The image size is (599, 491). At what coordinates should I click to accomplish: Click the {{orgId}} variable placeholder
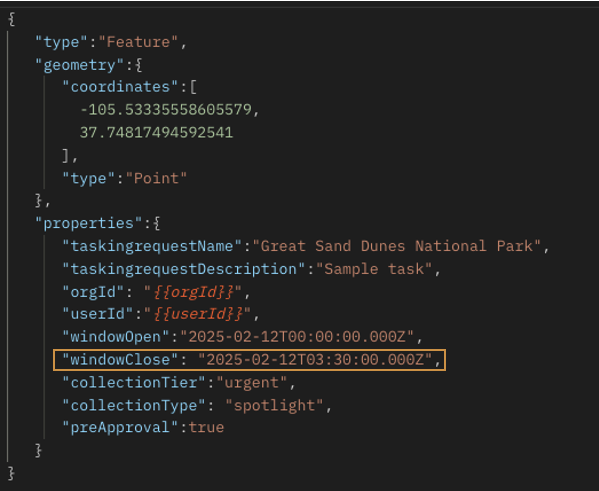click(193, 292)
